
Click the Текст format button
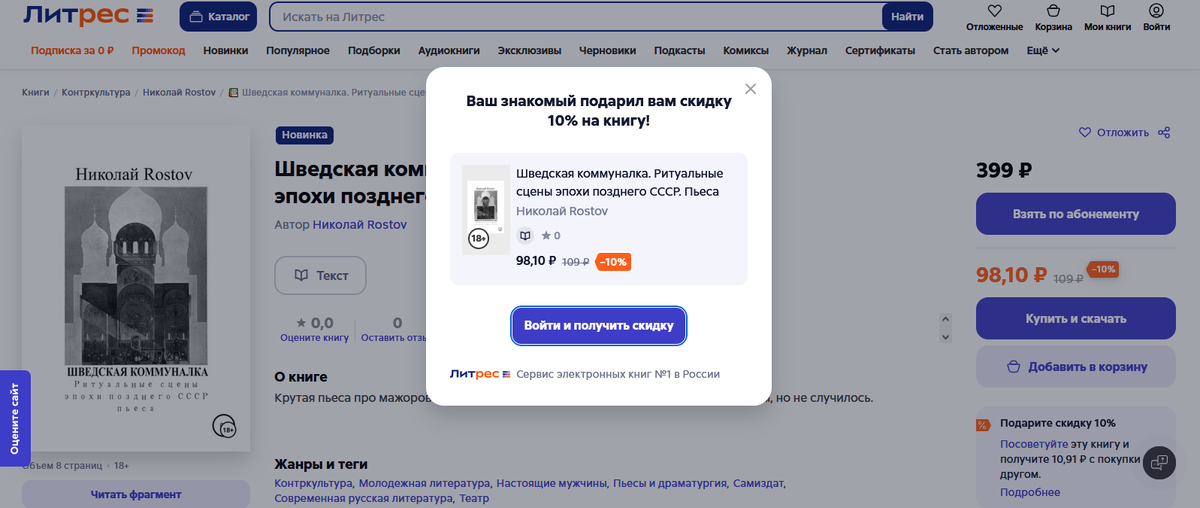tap(321, 275)
